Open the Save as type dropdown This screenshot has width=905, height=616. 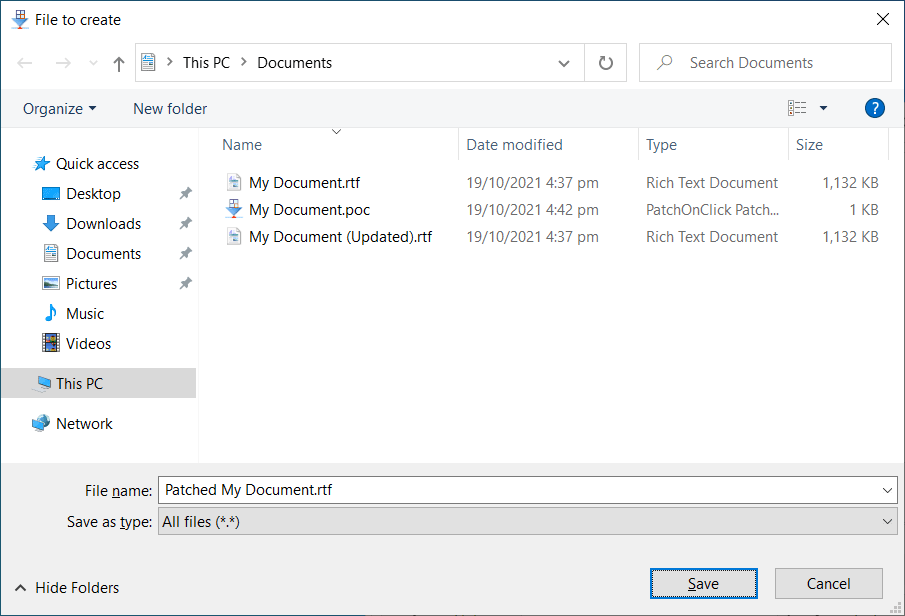point(528,522)
